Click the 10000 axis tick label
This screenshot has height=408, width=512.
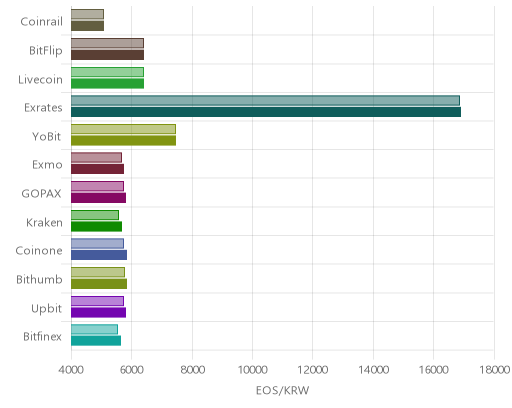click(x=252, y=370)
